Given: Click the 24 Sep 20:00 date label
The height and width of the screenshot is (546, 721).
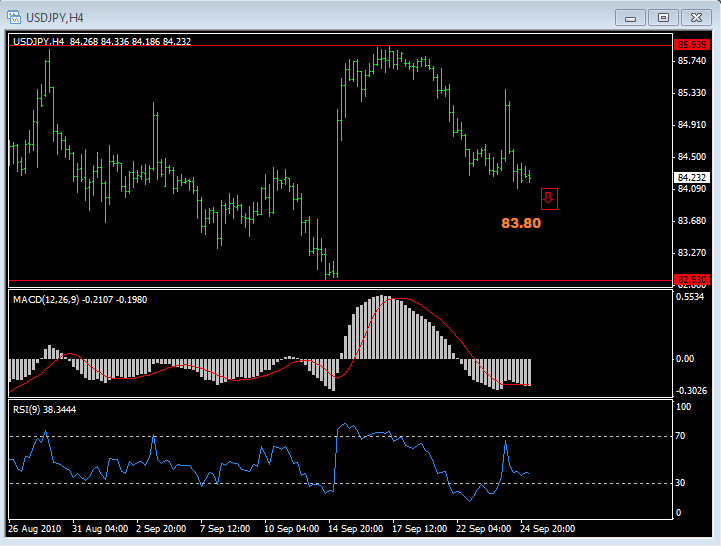Looking at the screenshot, I should coord(546,528).
